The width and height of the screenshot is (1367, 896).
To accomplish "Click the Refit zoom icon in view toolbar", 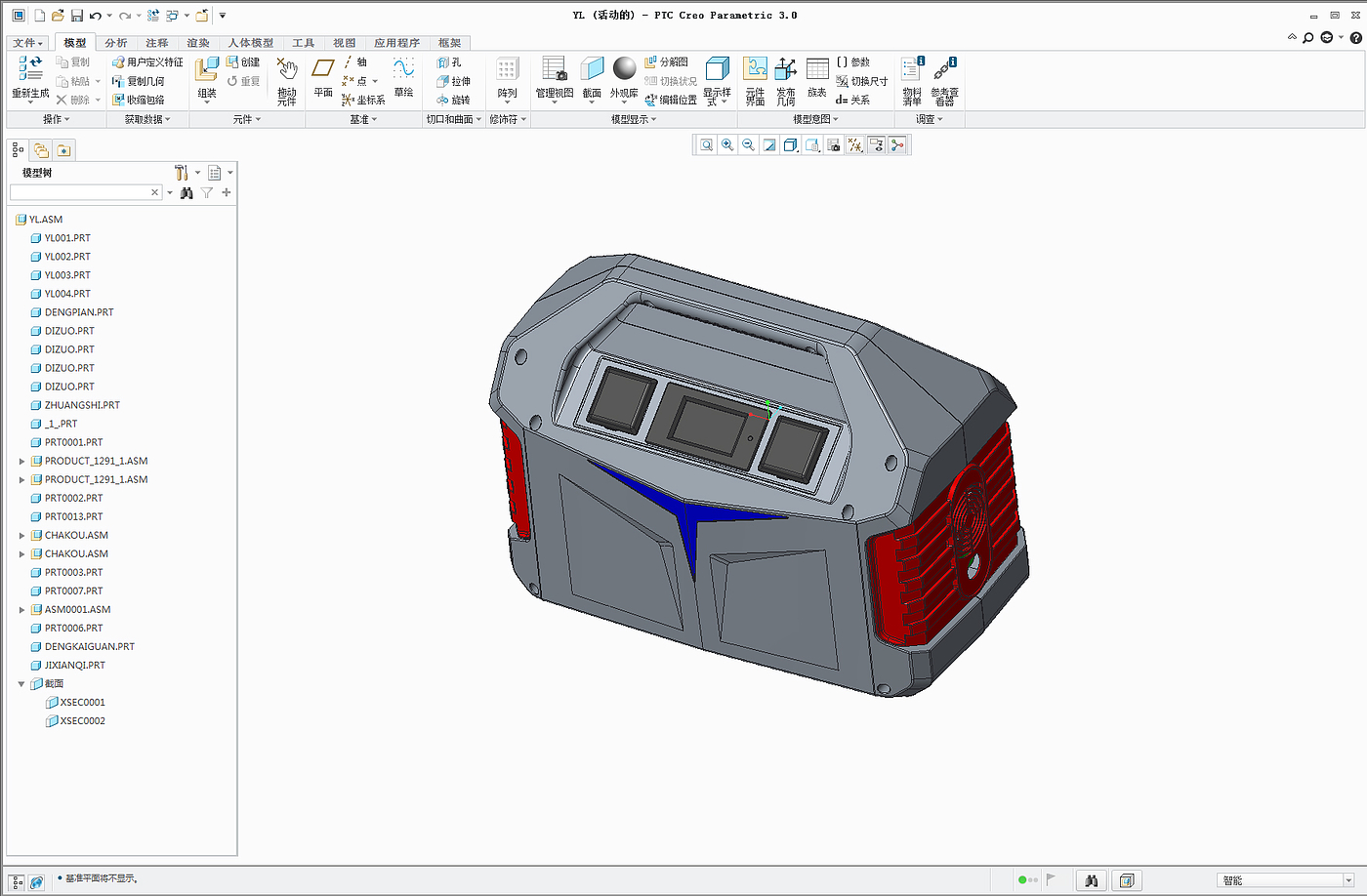I will click(x=707, y=145).
